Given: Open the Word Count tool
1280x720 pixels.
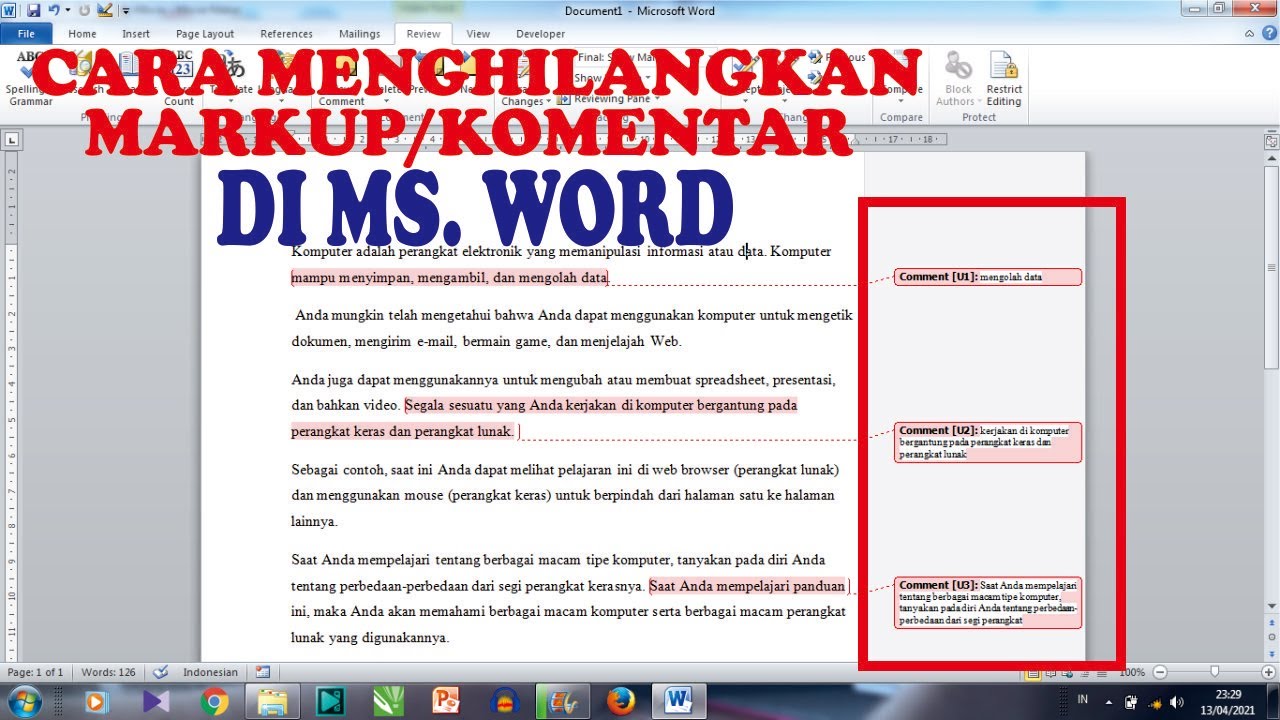Looking at the screenshot, I should click(x=180, y=78).
